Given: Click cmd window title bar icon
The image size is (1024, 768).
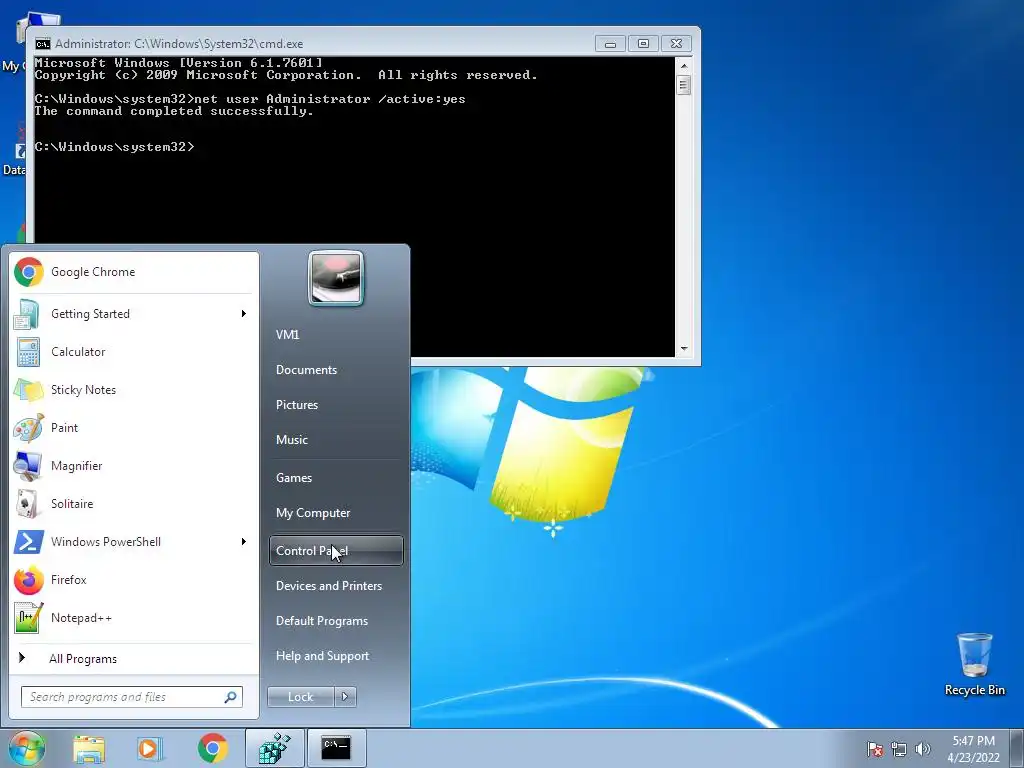Looking at the screenshot, I should (x=43, y=44).
